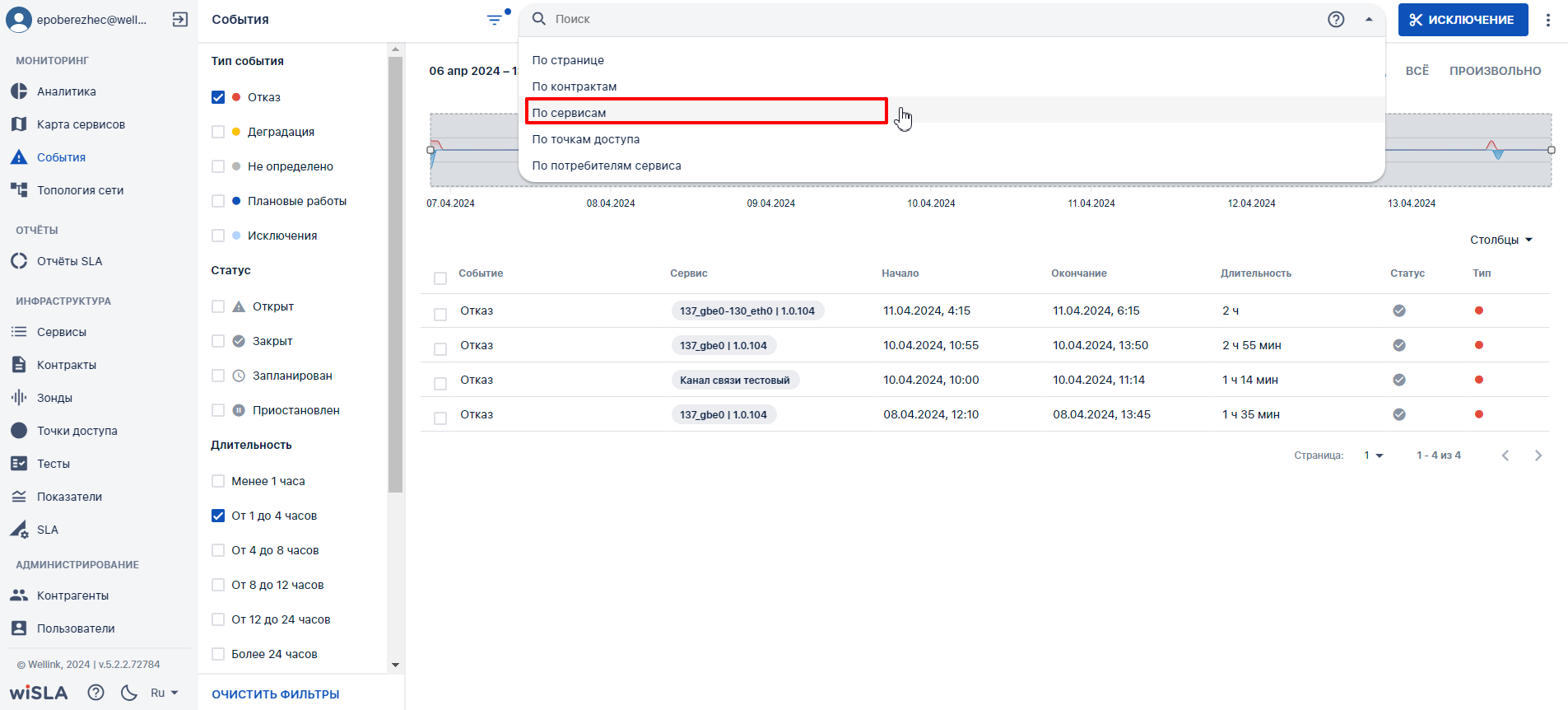This screenshot has width=1568, height=710.
Task: Collapse the search scope dropdown arrow
Action: [x=1369, y=20]
